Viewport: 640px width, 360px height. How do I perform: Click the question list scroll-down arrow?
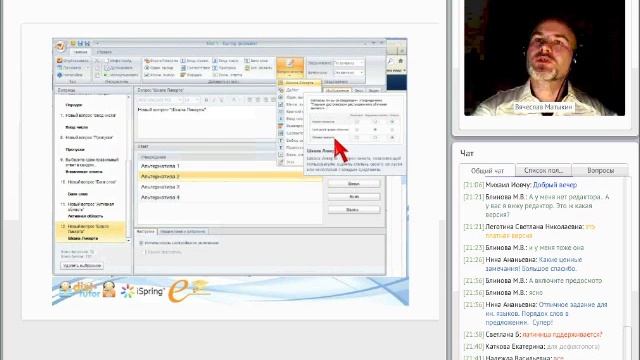[129, 241]
